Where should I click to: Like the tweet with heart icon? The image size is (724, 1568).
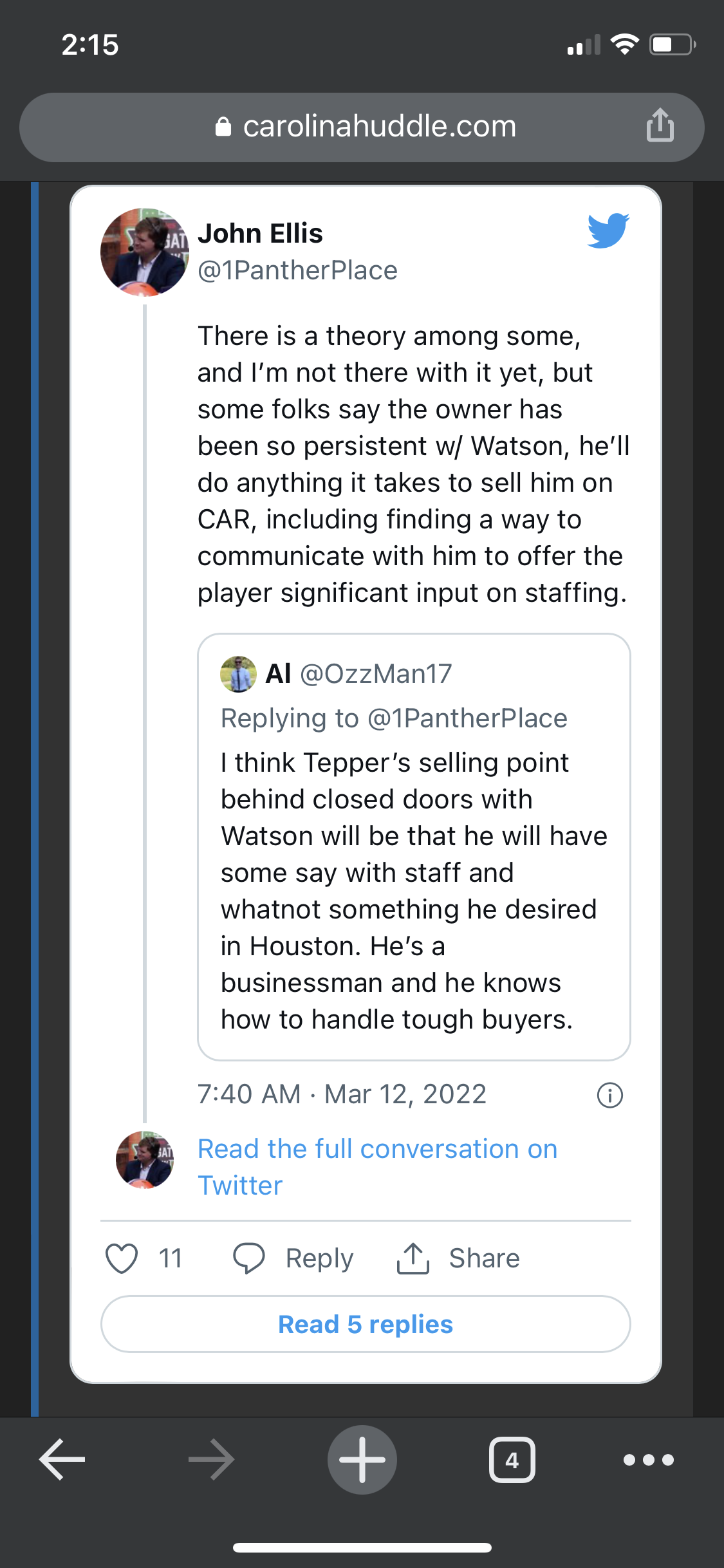(121, 1258)
